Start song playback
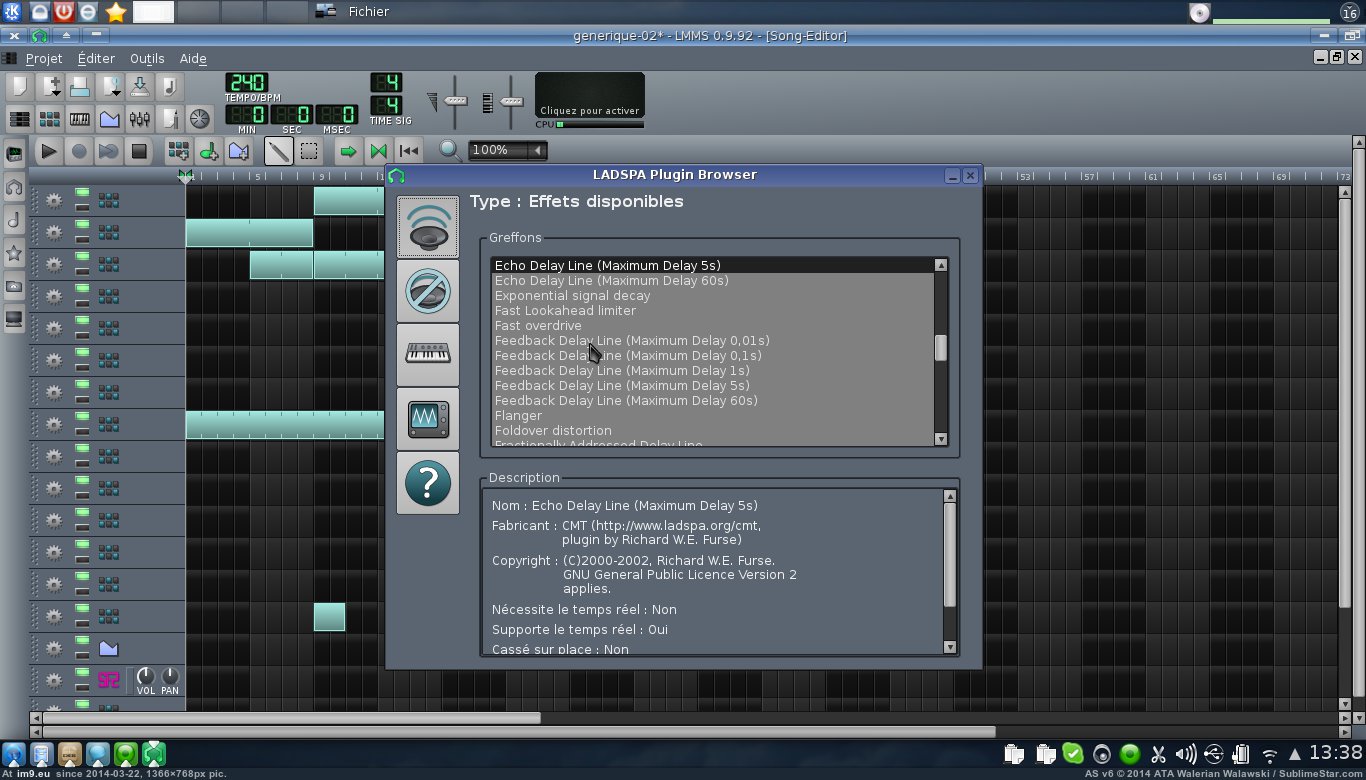The height and width of the screenshot is (780, 1366). pyautogui.click(x=48, y=152)
